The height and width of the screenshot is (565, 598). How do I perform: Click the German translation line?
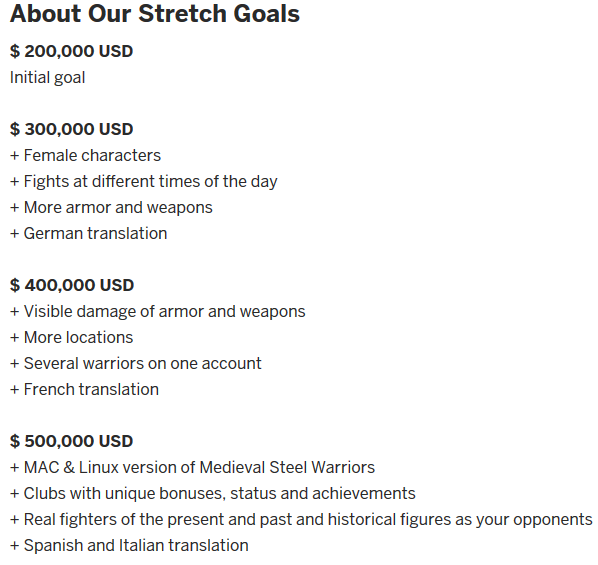click(88, 233)
